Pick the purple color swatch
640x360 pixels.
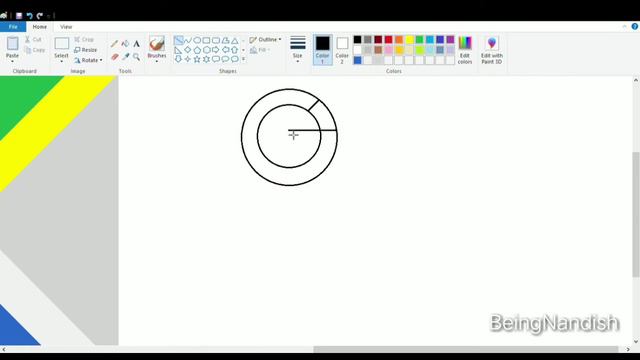pyautogui.click(x=450, y=40)
